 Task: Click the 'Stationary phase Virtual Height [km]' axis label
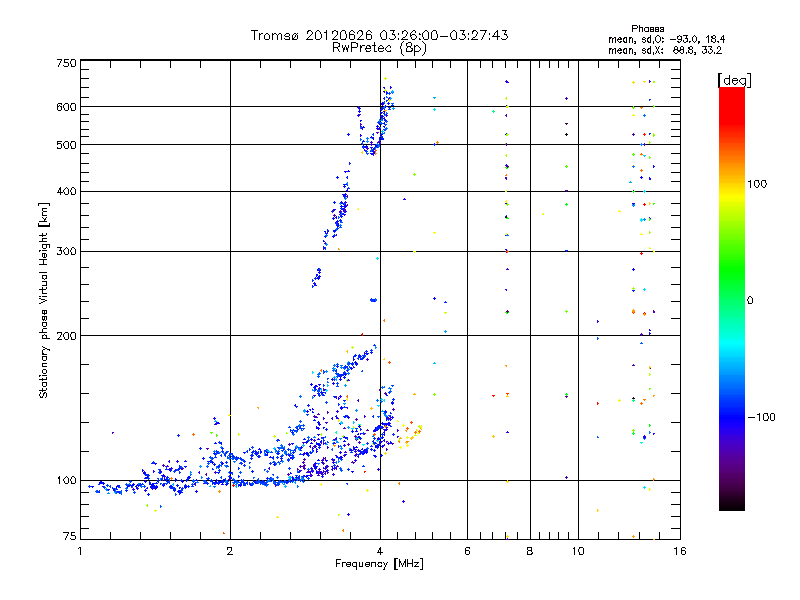(44, 300)
